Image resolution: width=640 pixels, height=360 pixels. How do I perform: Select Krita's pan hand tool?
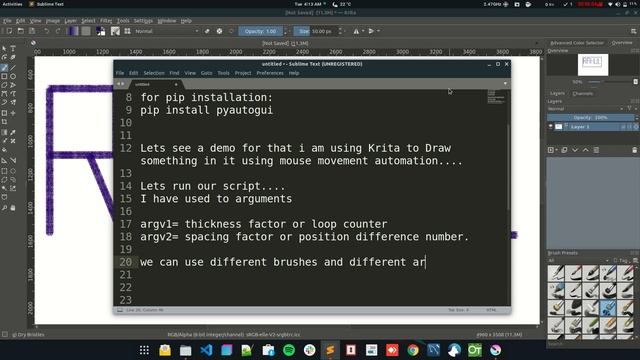point(13,208)
